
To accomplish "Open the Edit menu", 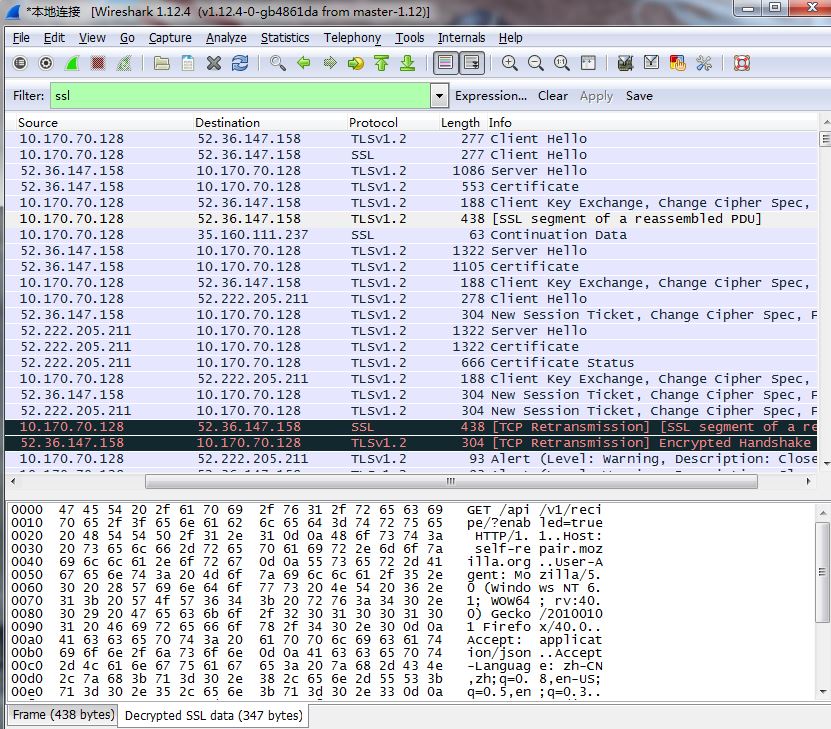I will pyautogui.click(x=54, y=38).
